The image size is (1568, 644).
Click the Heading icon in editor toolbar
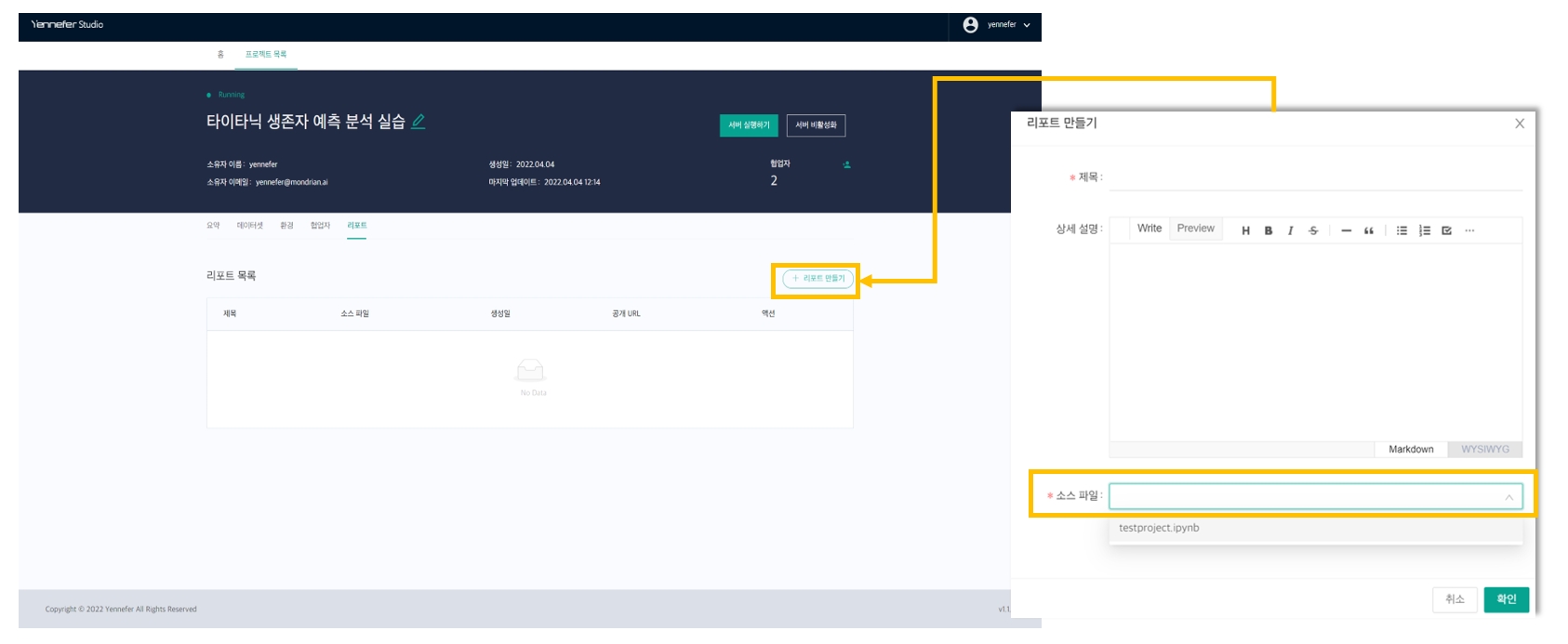coord(1245,230)
